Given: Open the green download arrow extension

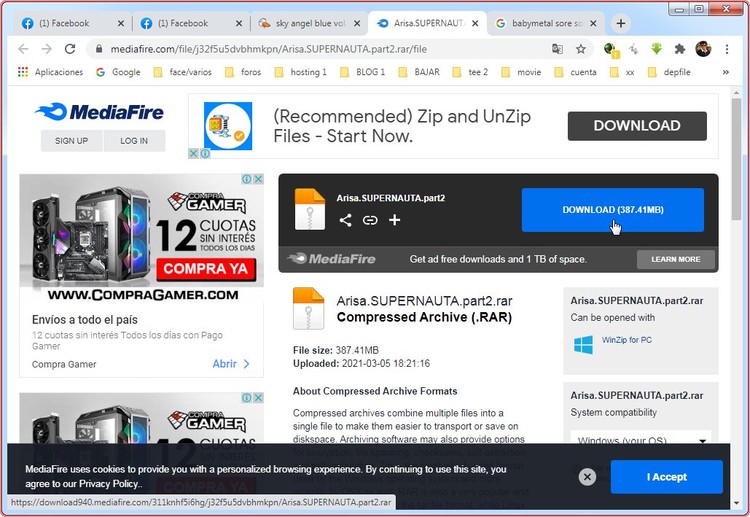Looking at the screenshot, I should click(x=656, y=49).
